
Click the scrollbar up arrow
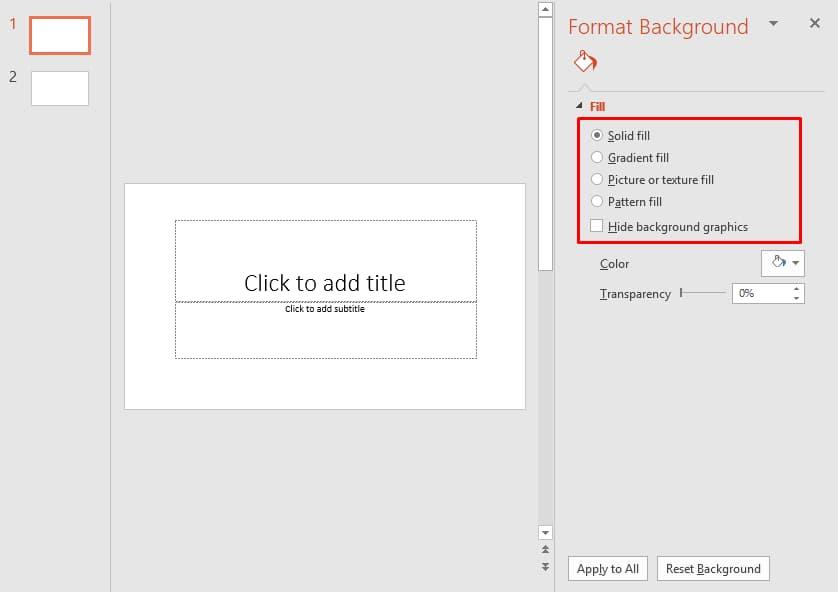(544, 9)
